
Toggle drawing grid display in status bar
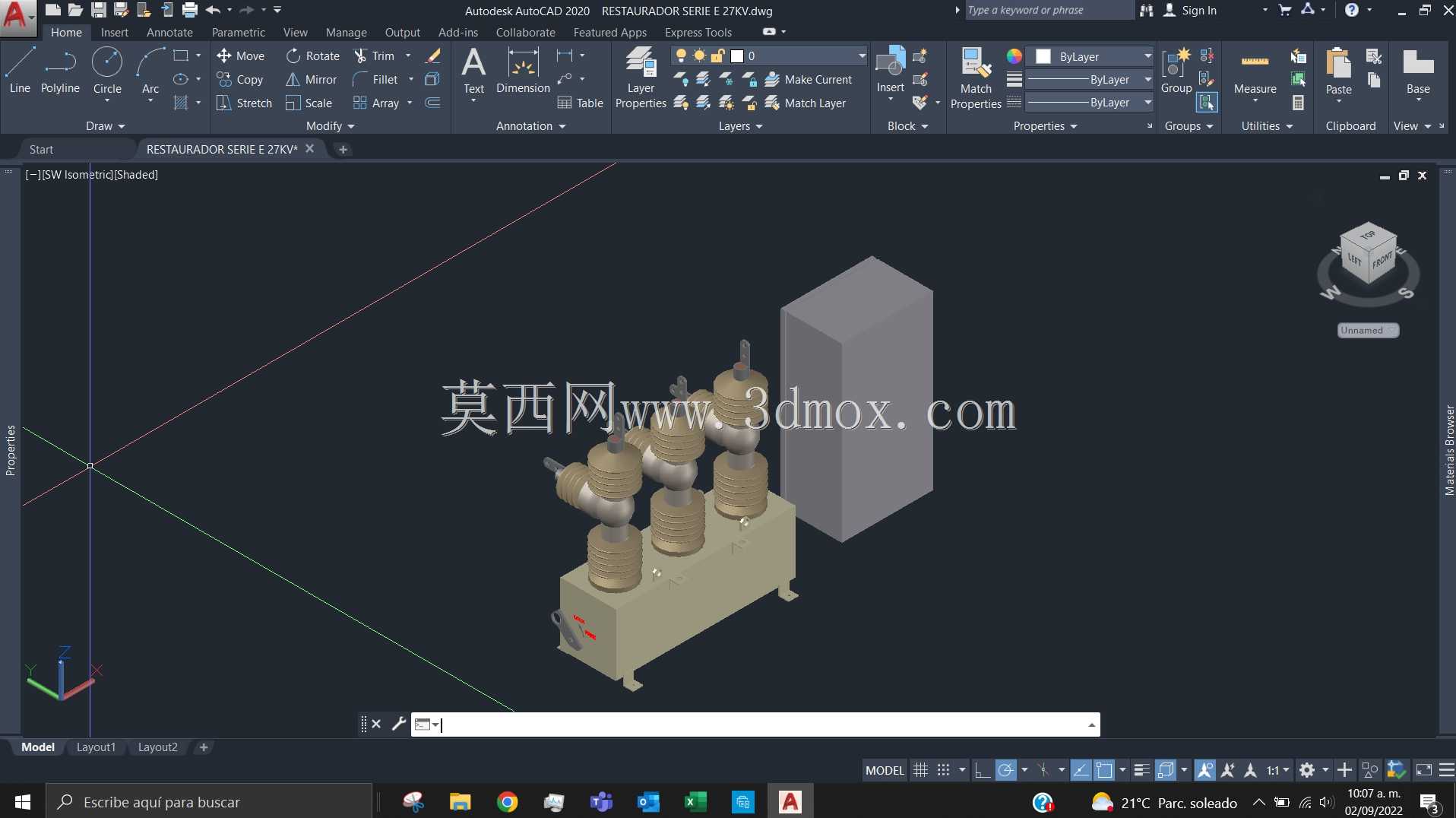click(x=920, y=770)
